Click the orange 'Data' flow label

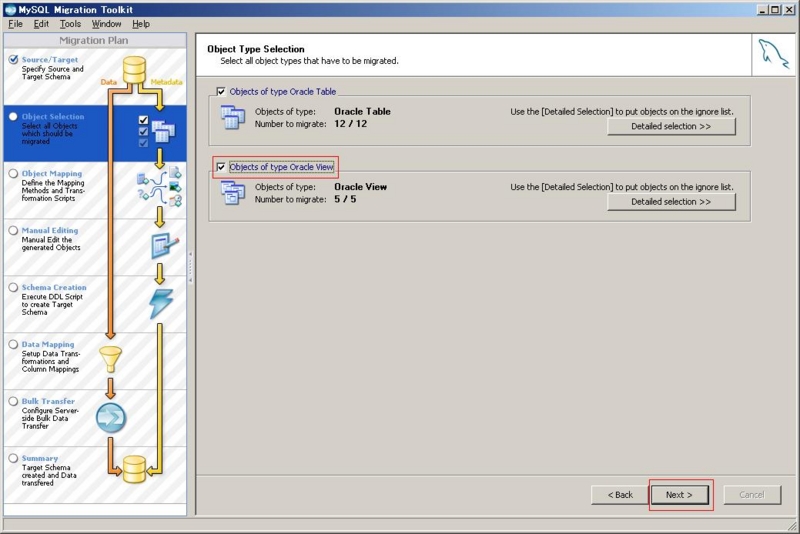click(x=108, y=82)
